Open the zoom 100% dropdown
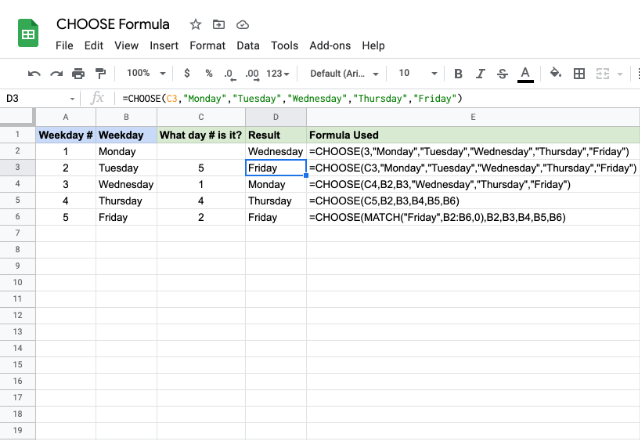The image size is (640, 440). (146, 73)
